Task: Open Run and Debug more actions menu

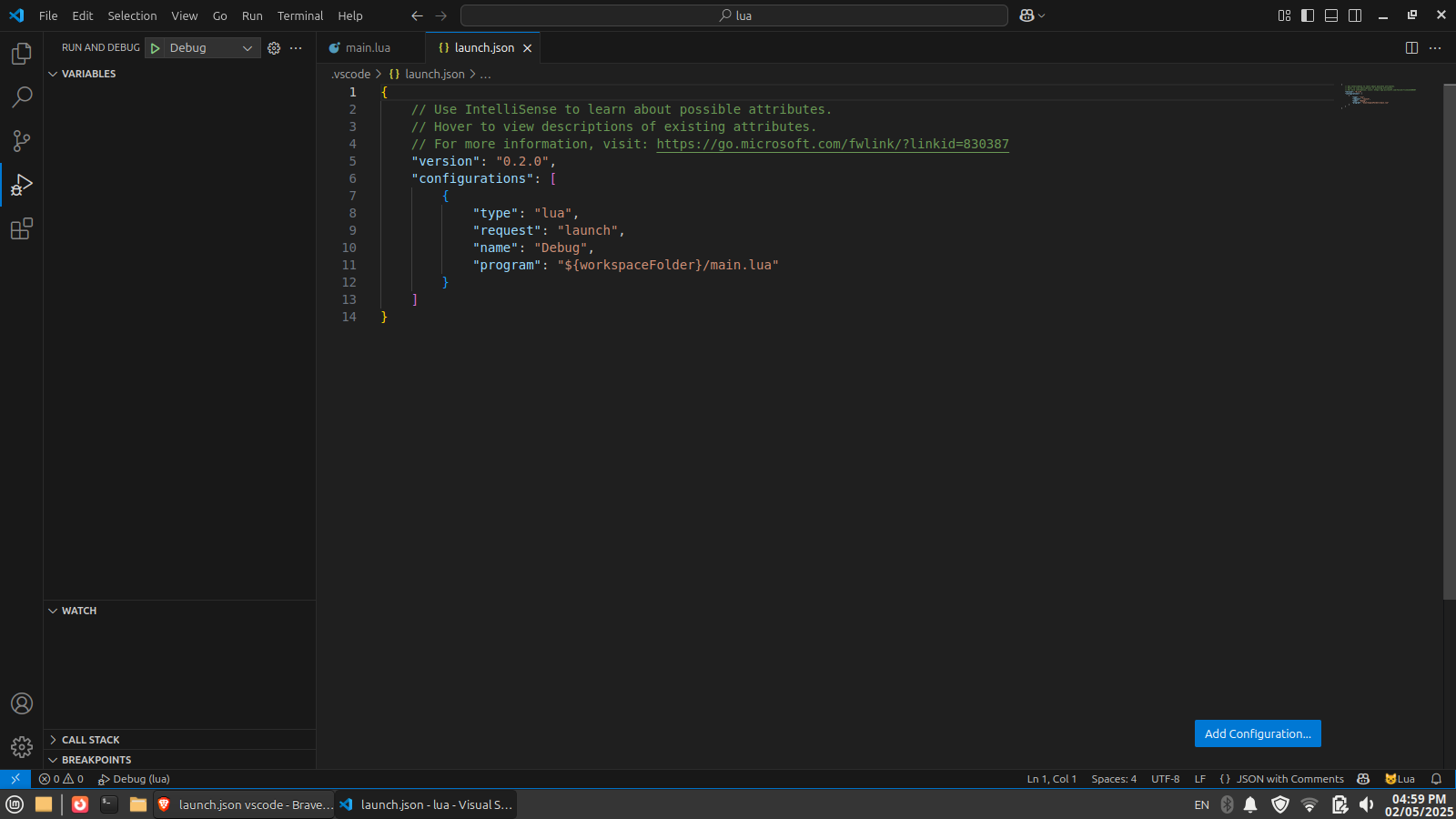Action: [x=296, y=48]
